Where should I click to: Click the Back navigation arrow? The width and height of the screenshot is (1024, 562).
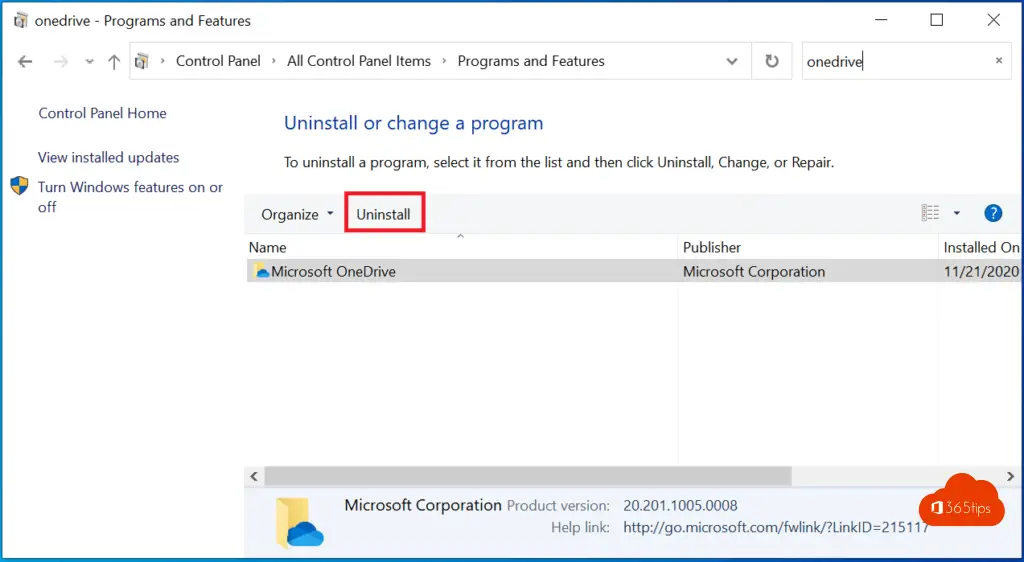(25, 62)
